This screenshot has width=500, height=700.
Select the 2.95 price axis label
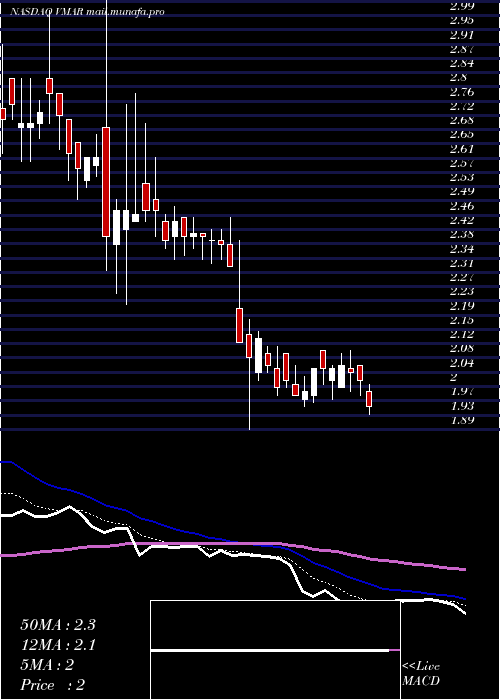[x=461, y=20]
